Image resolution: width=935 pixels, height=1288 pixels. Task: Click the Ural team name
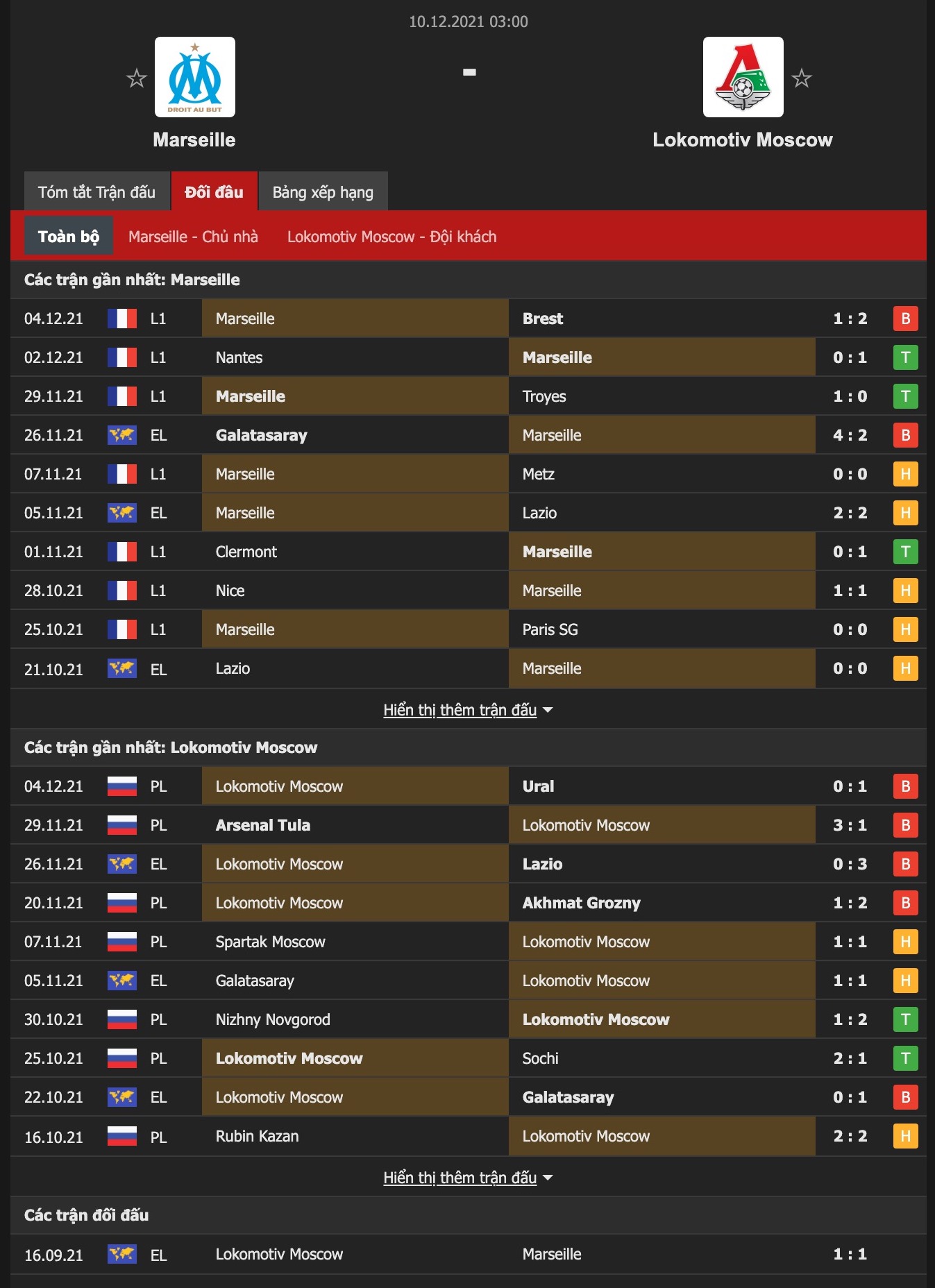click(538, 786)
